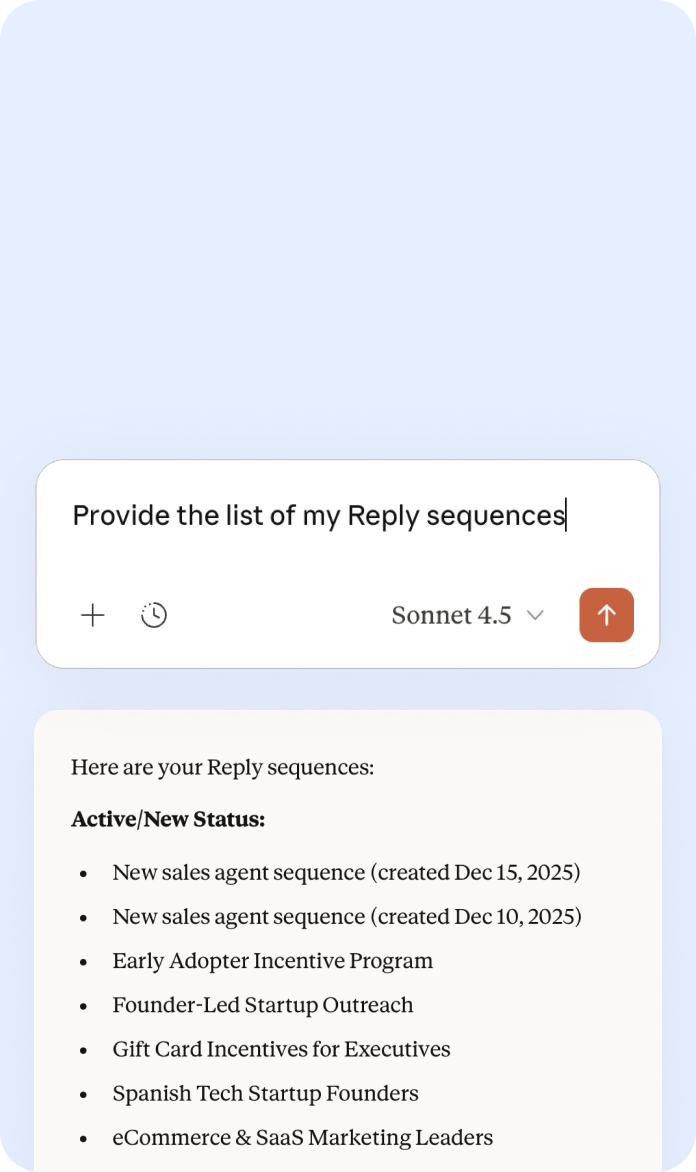Screen dimensions: 696x1172
Task: Select sequence created Dec 15, 2025
Action: 346,873
